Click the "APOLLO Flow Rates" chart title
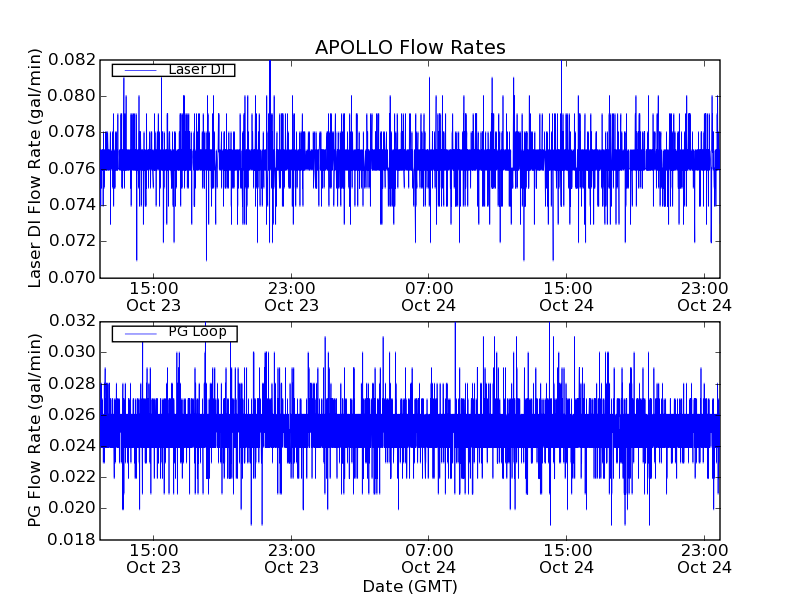Screen dimensions: 800x600 (x=410, y=47)
